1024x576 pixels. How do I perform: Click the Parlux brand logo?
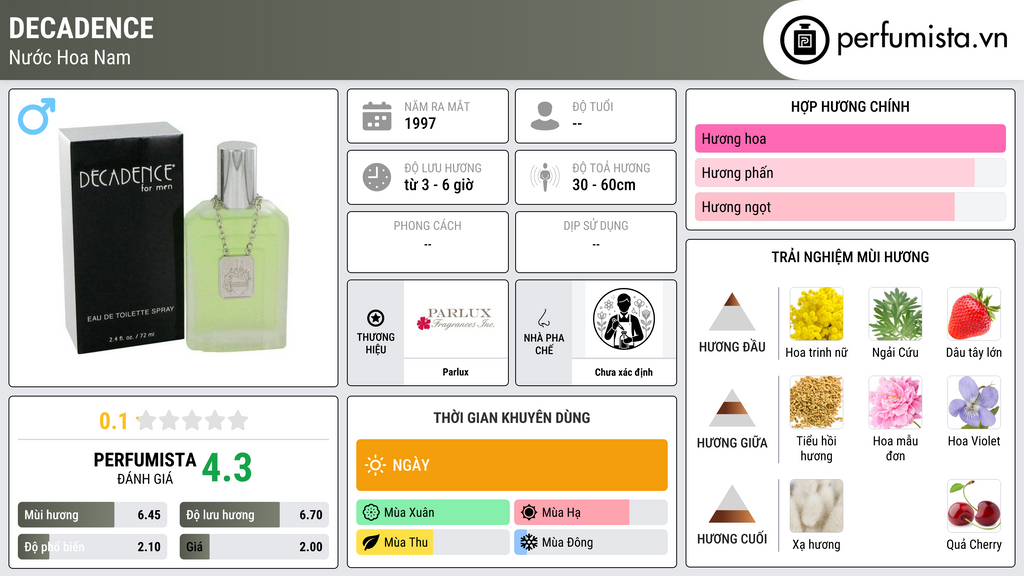[456, 319]
